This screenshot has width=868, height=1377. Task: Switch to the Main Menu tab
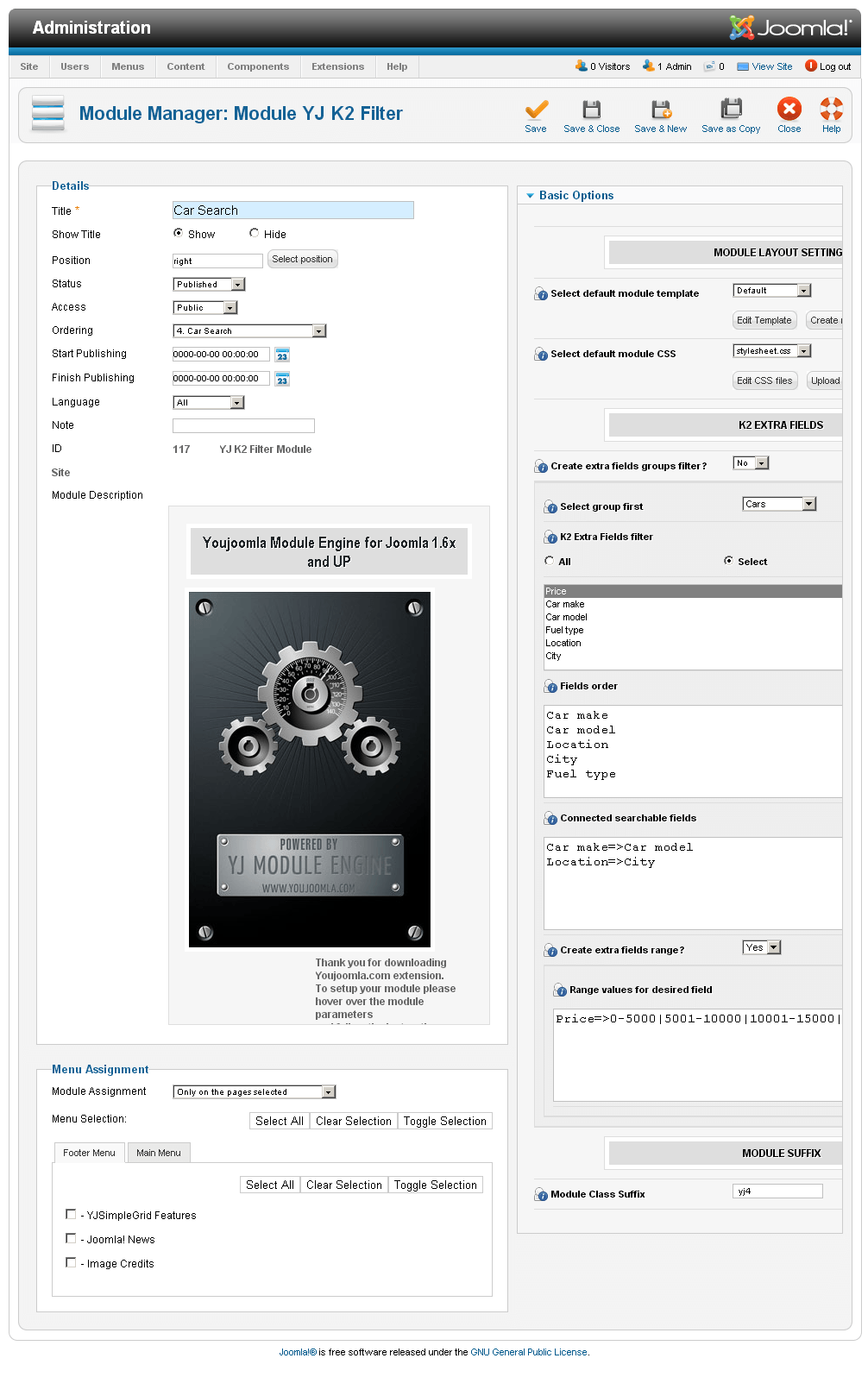(159, 1153)
